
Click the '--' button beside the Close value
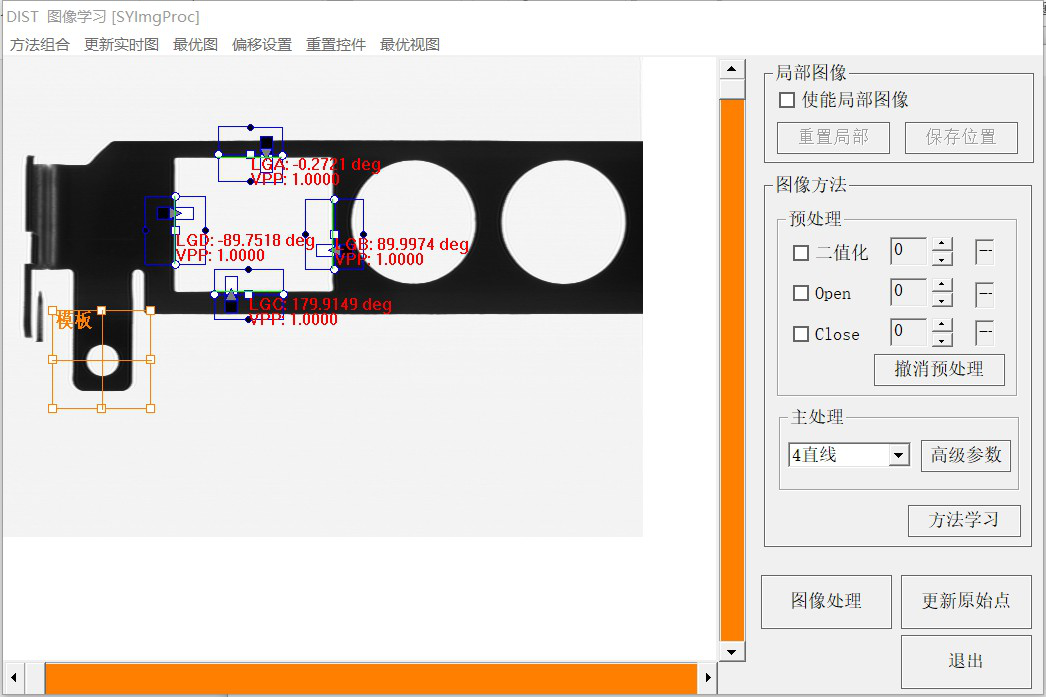(985, 333)
